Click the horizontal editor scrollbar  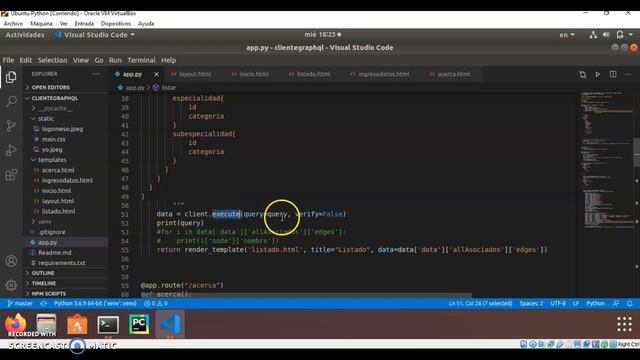[x=306, y=295]
